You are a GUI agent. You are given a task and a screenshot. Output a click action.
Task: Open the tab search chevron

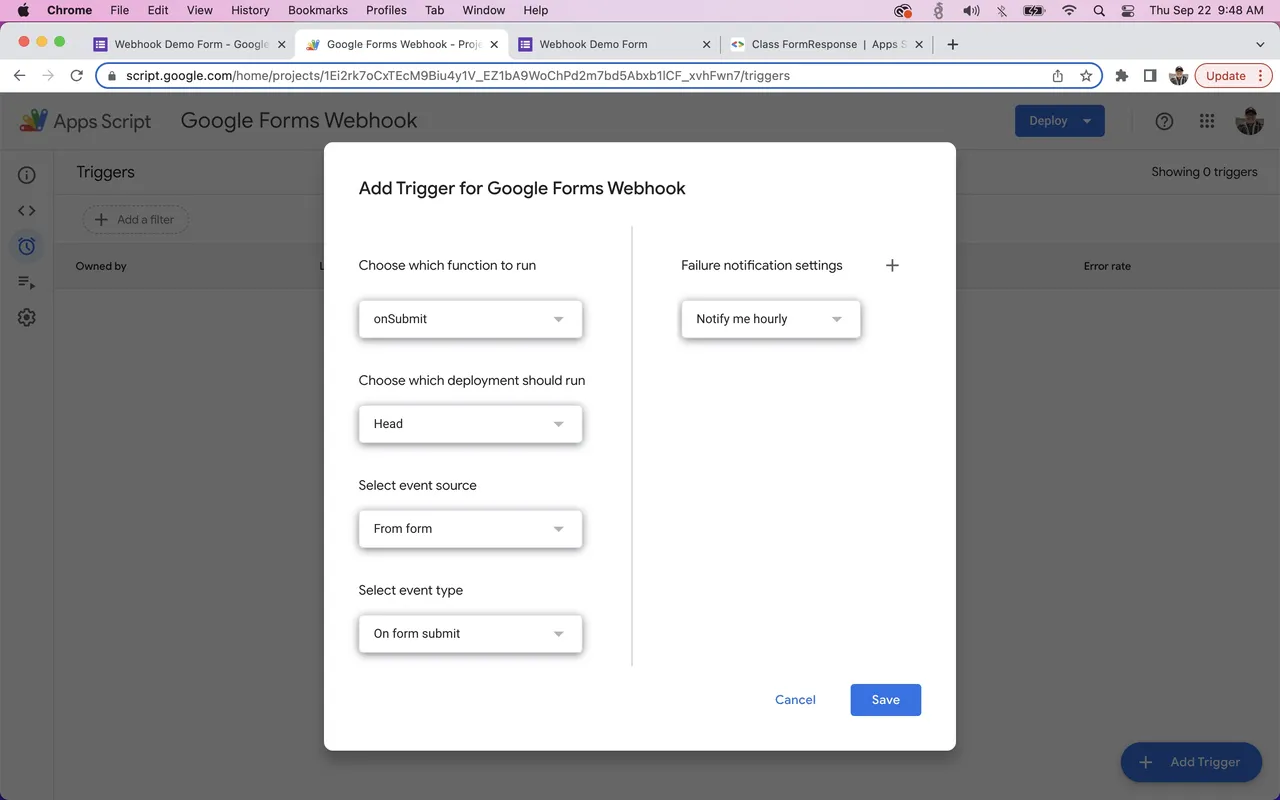coord(1260,44)
